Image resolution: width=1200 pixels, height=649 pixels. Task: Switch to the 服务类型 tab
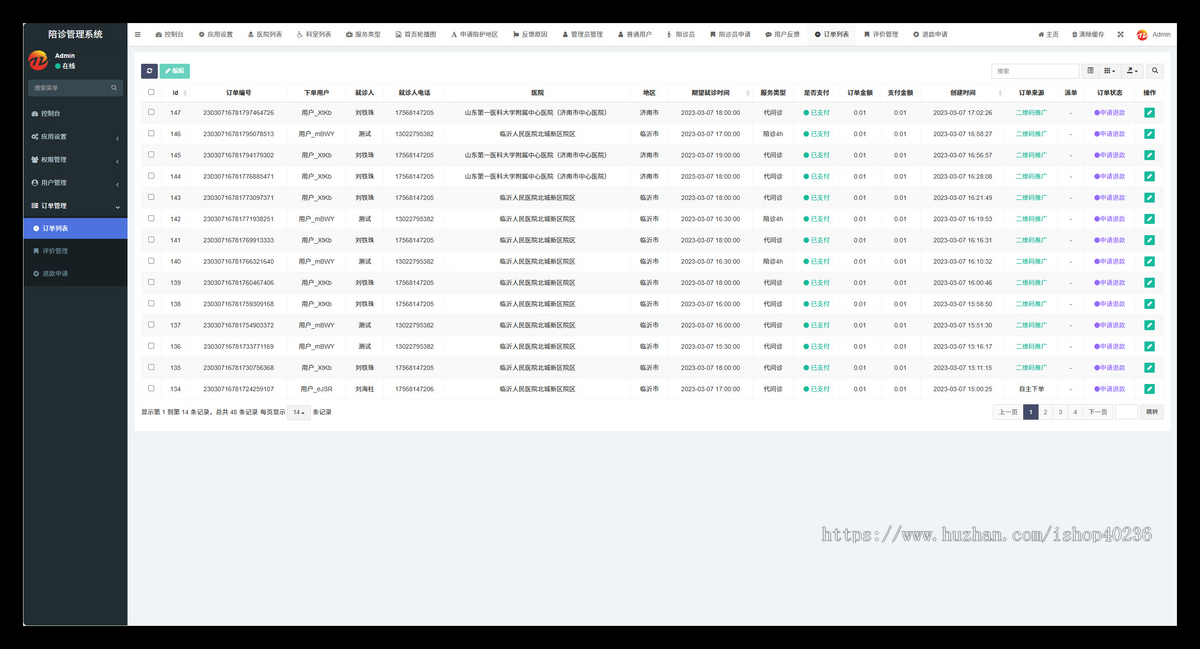363,34
